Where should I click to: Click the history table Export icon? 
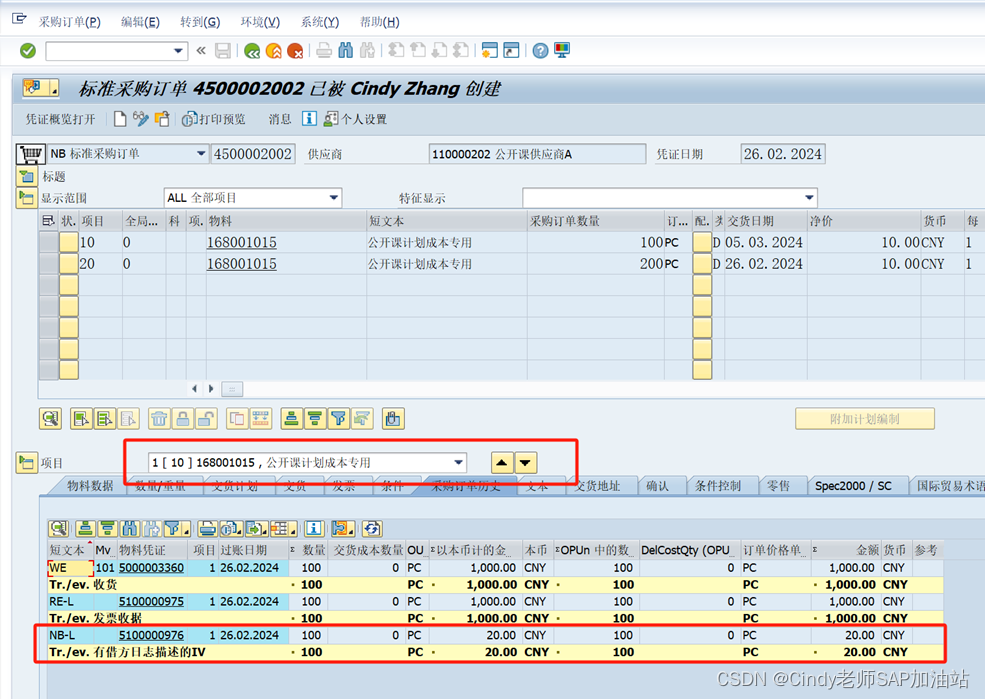(256, 529)
